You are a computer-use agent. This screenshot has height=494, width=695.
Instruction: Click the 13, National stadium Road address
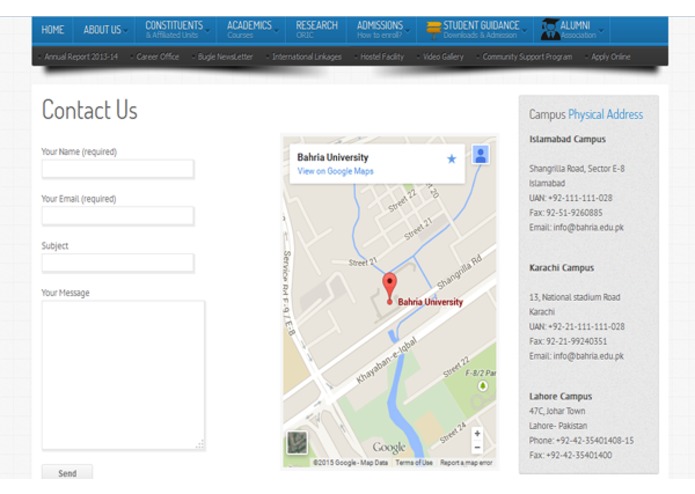(x=574, y=297)
